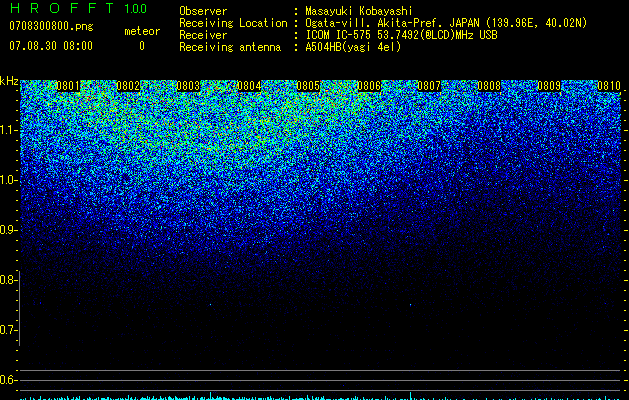629x400 pixels.
Task: Click the 0.7 frequency axis label
Action: point(9,330)
